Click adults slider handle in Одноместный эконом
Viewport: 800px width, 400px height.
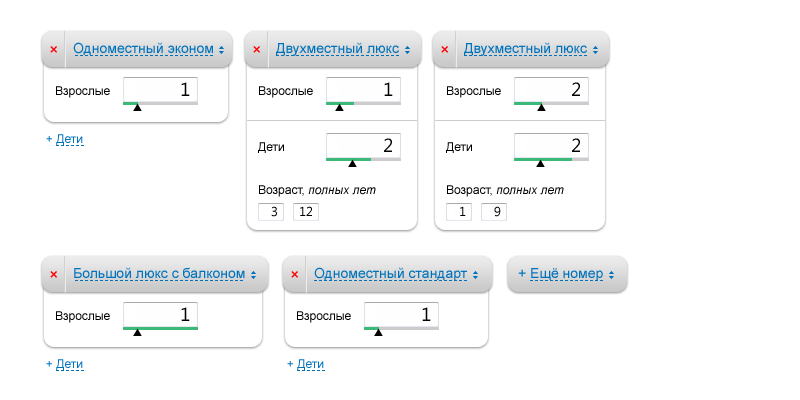coord(137,106)
